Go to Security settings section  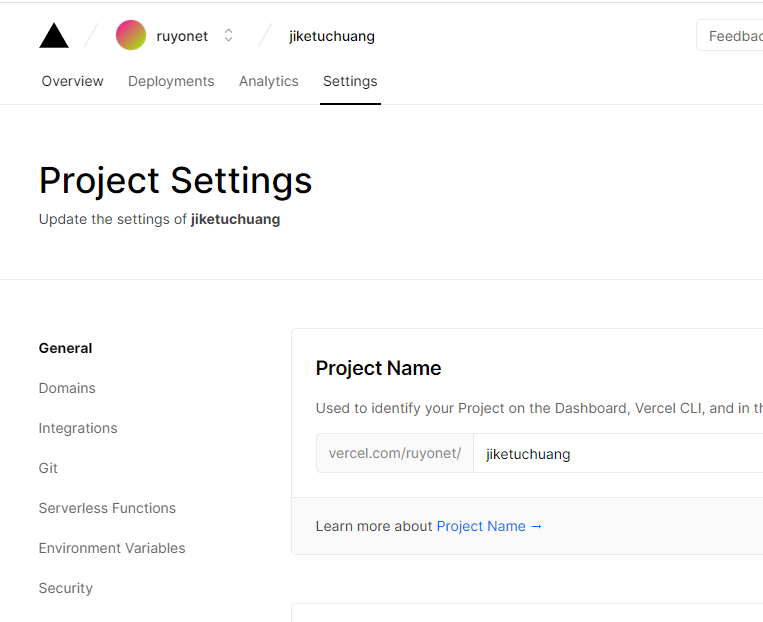65,588
